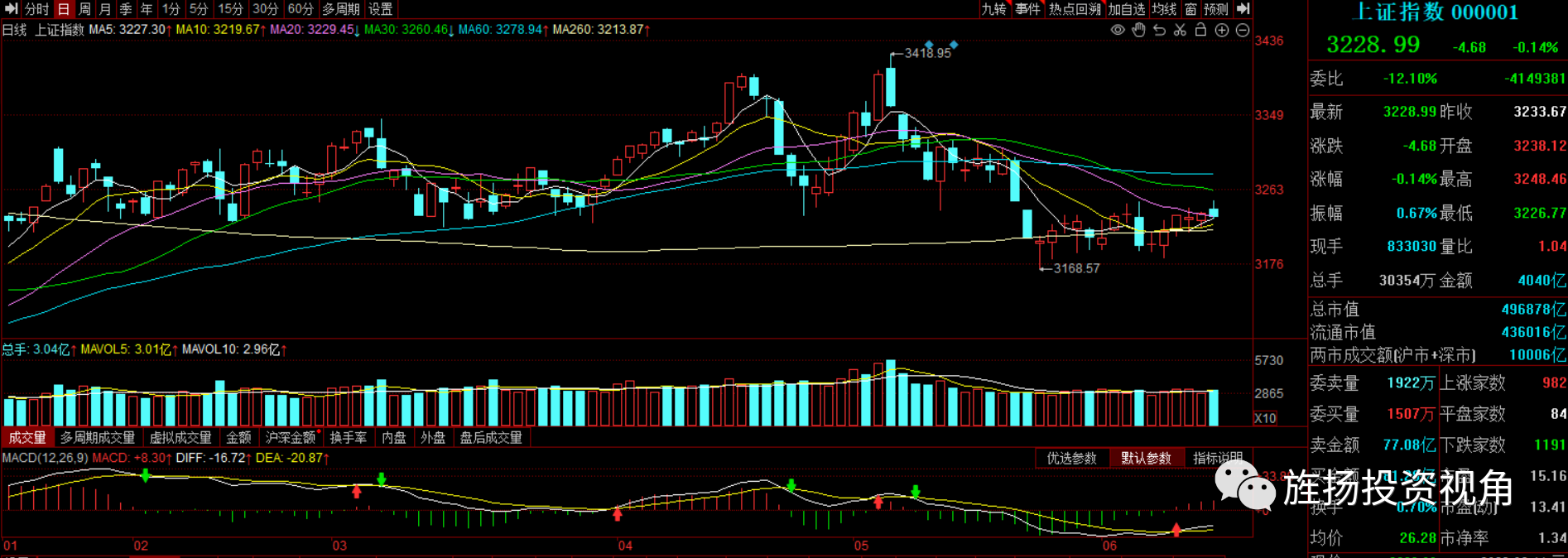Select the hand pan tool

(1138, 30)
